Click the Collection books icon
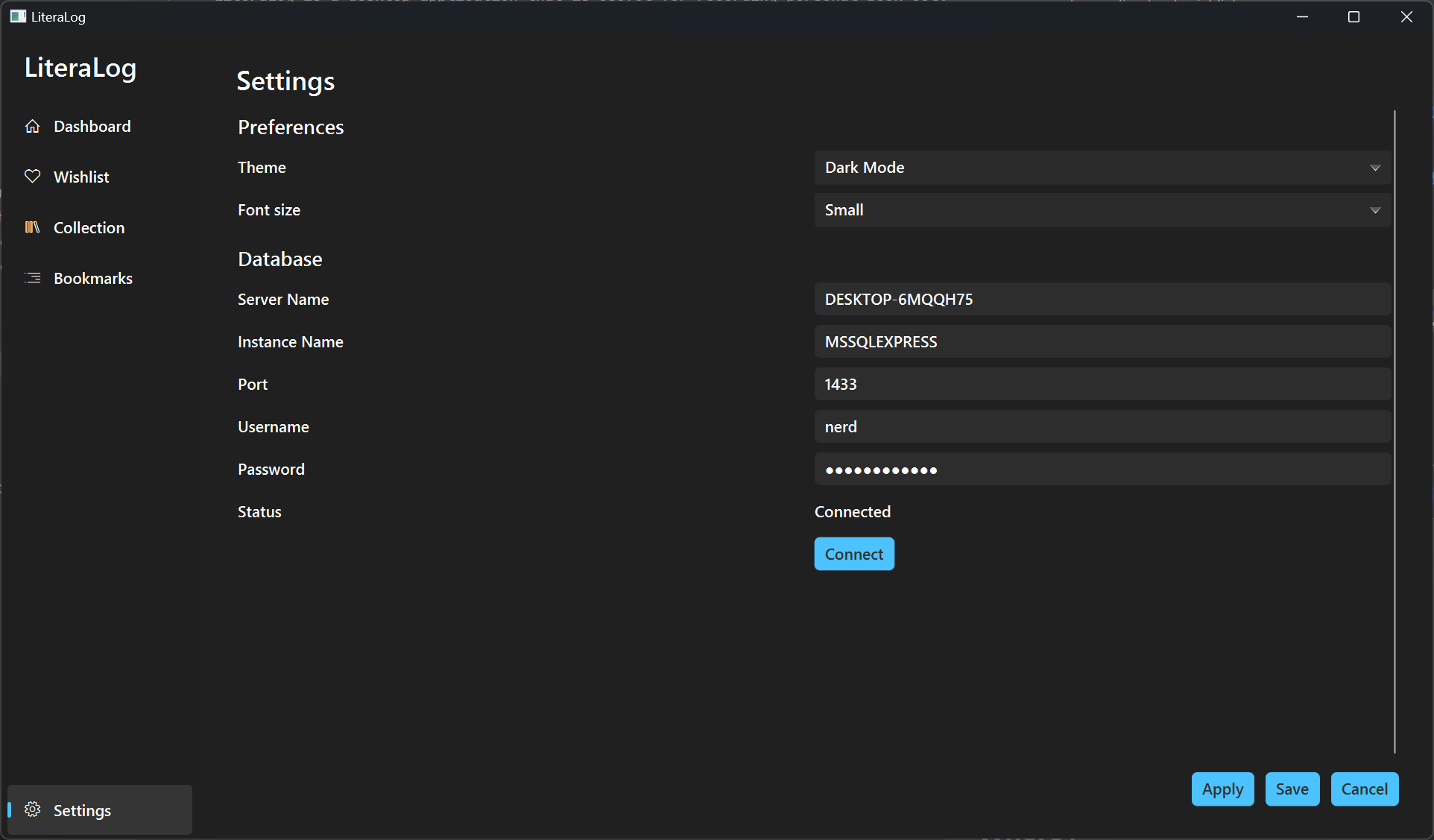Image resolution: width=1434 pixels, height=840 pixels. point(32,227)
